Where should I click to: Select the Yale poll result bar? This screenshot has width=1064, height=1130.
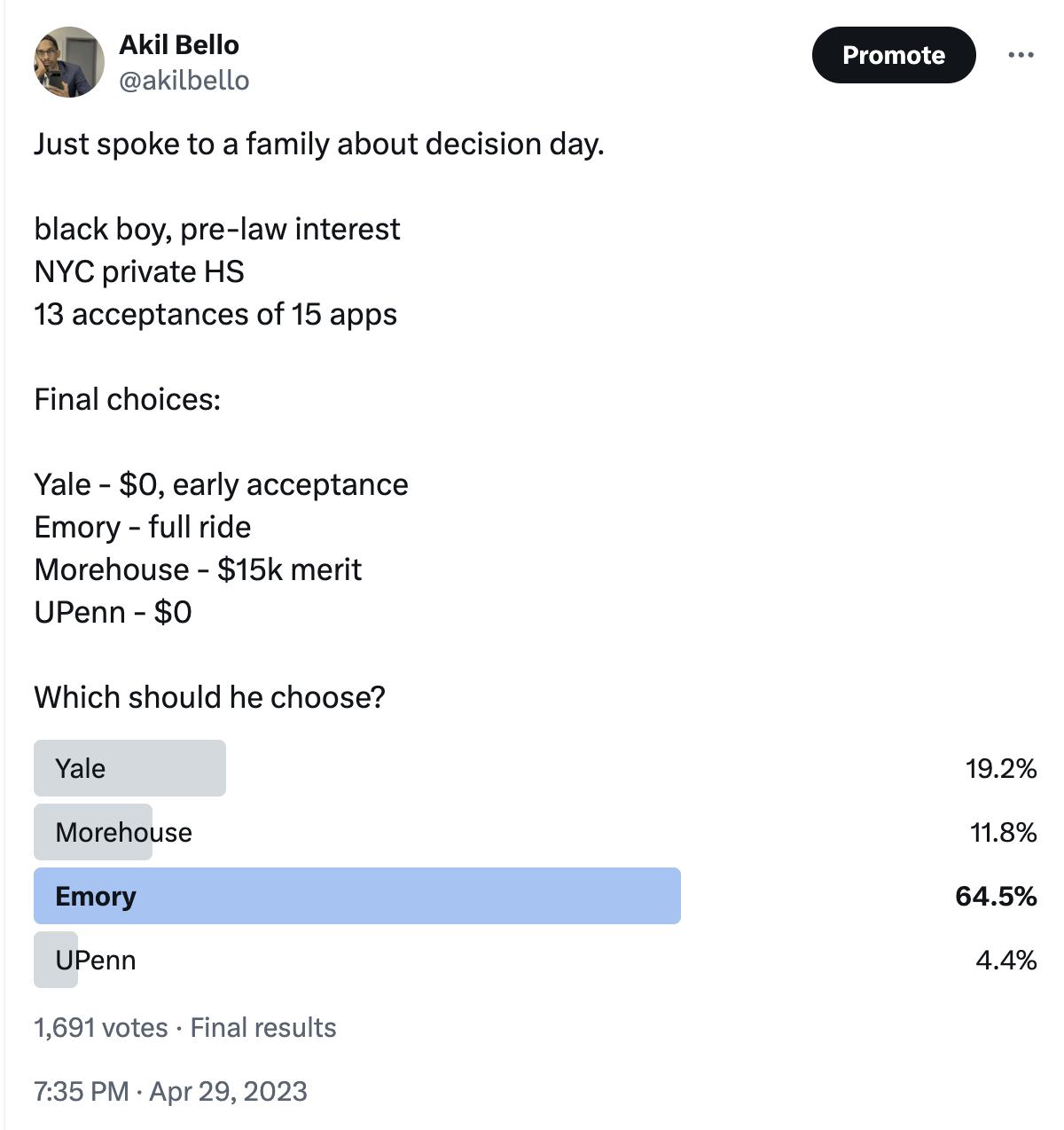pyautogui.click(x=129, y=768)
